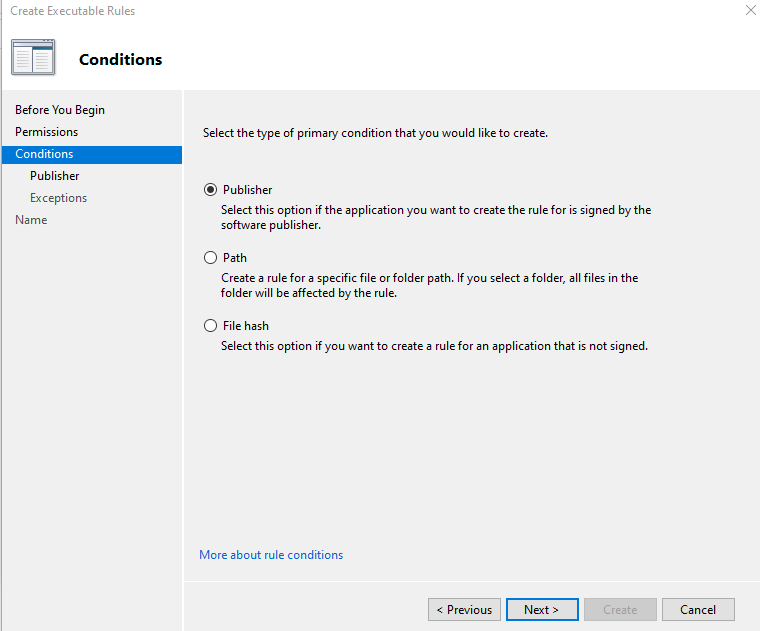Close the Create Executable Rules dialog
Viewport: 760px width, 631px height.
click(x=750, y=10)
